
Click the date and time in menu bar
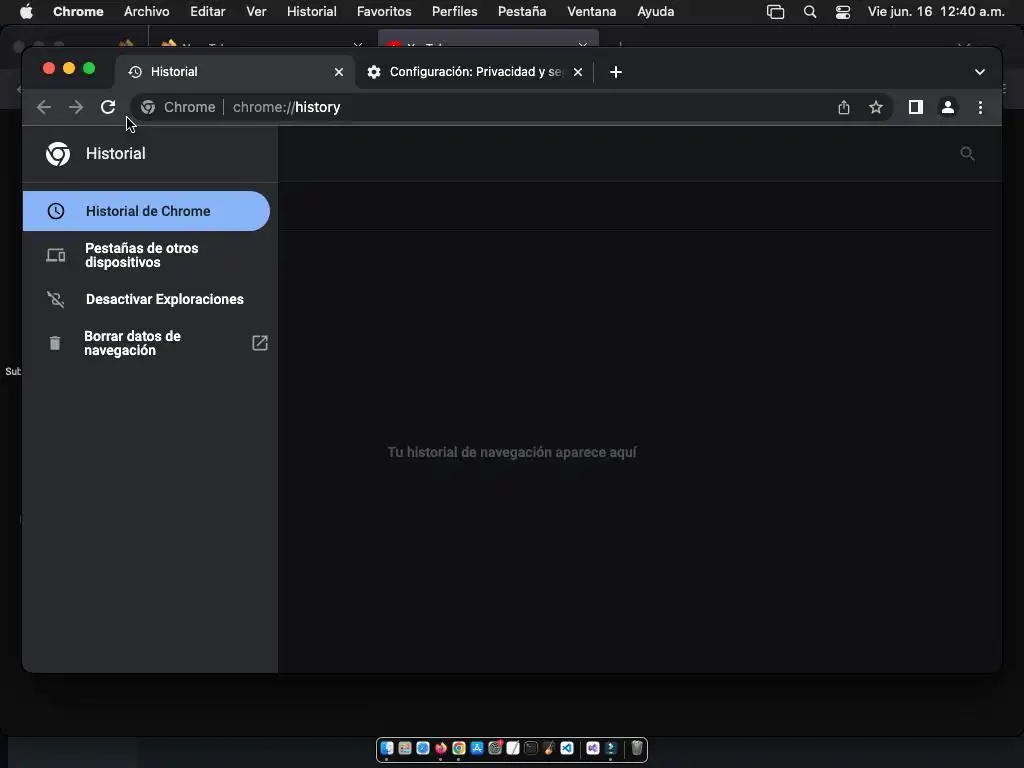click(x=936, y=12)
